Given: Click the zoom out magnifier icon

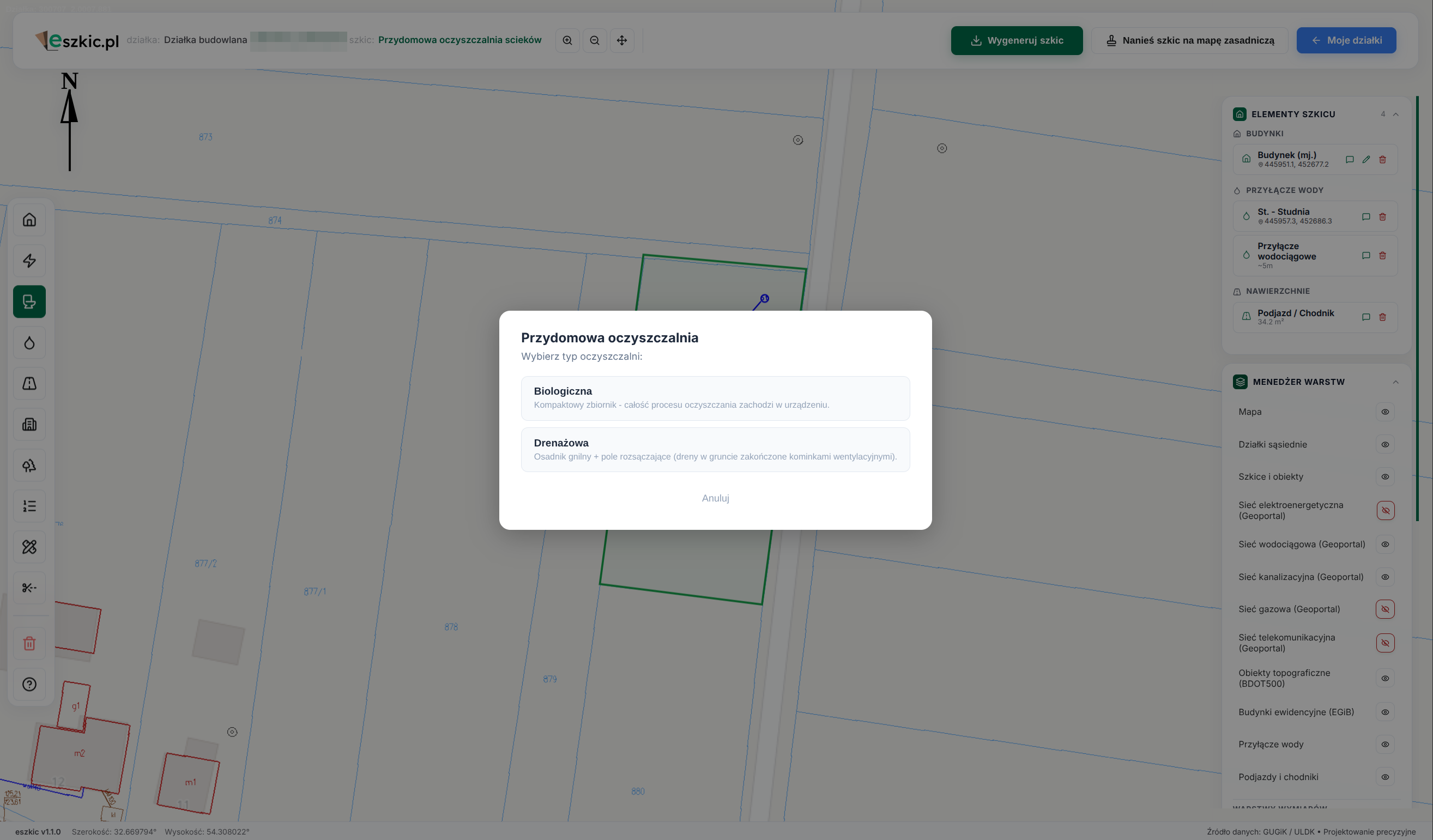Looking at the screenshot, I should [x=595, y=40].
